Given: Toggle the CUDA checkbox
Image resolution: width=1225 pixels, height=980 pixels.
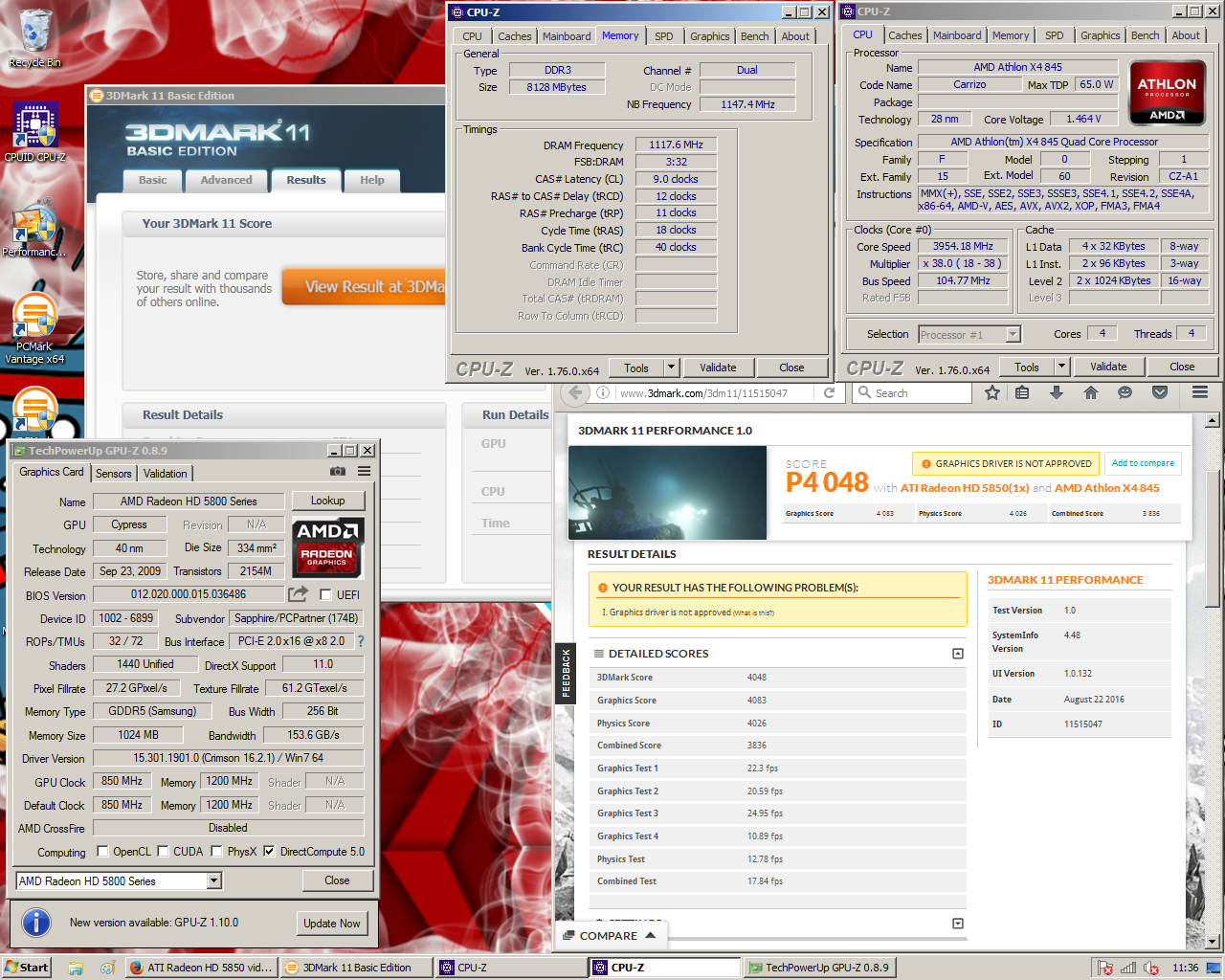Looking at the screenshot, I should [x=164, y=851].
